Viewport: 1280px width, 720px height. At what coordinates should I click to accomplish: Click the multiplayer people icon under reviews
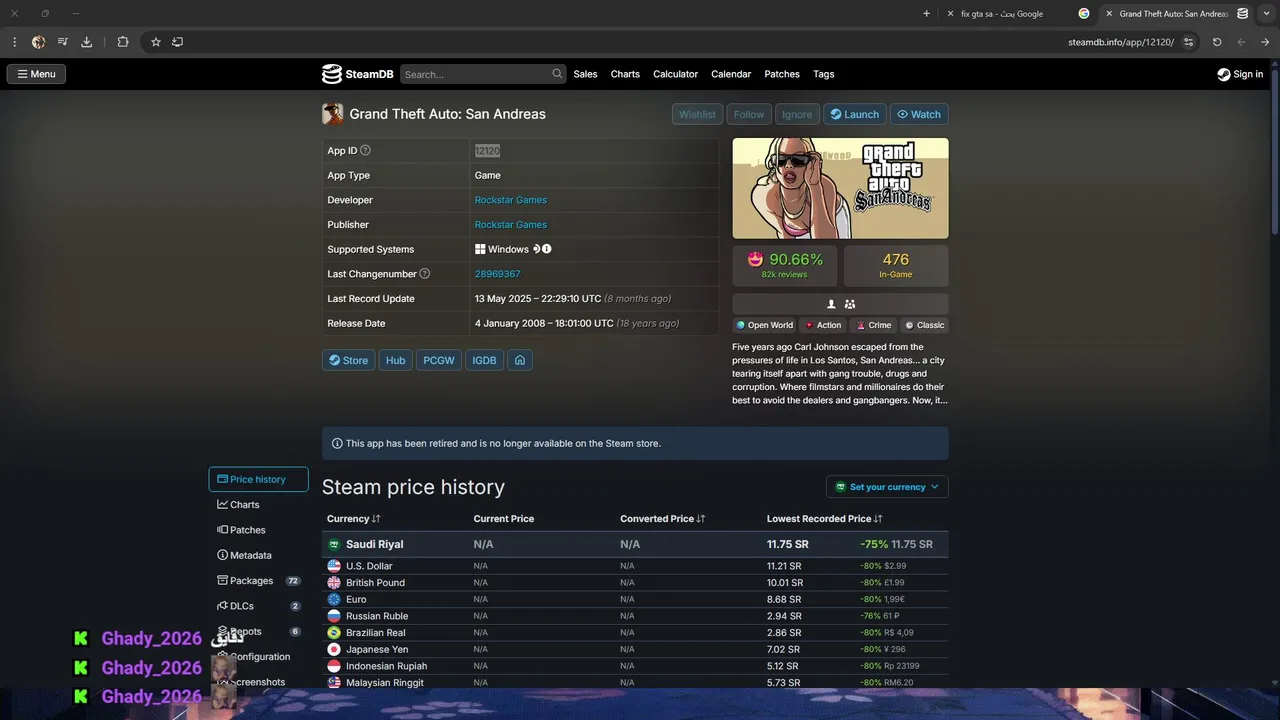pos(850,304)
